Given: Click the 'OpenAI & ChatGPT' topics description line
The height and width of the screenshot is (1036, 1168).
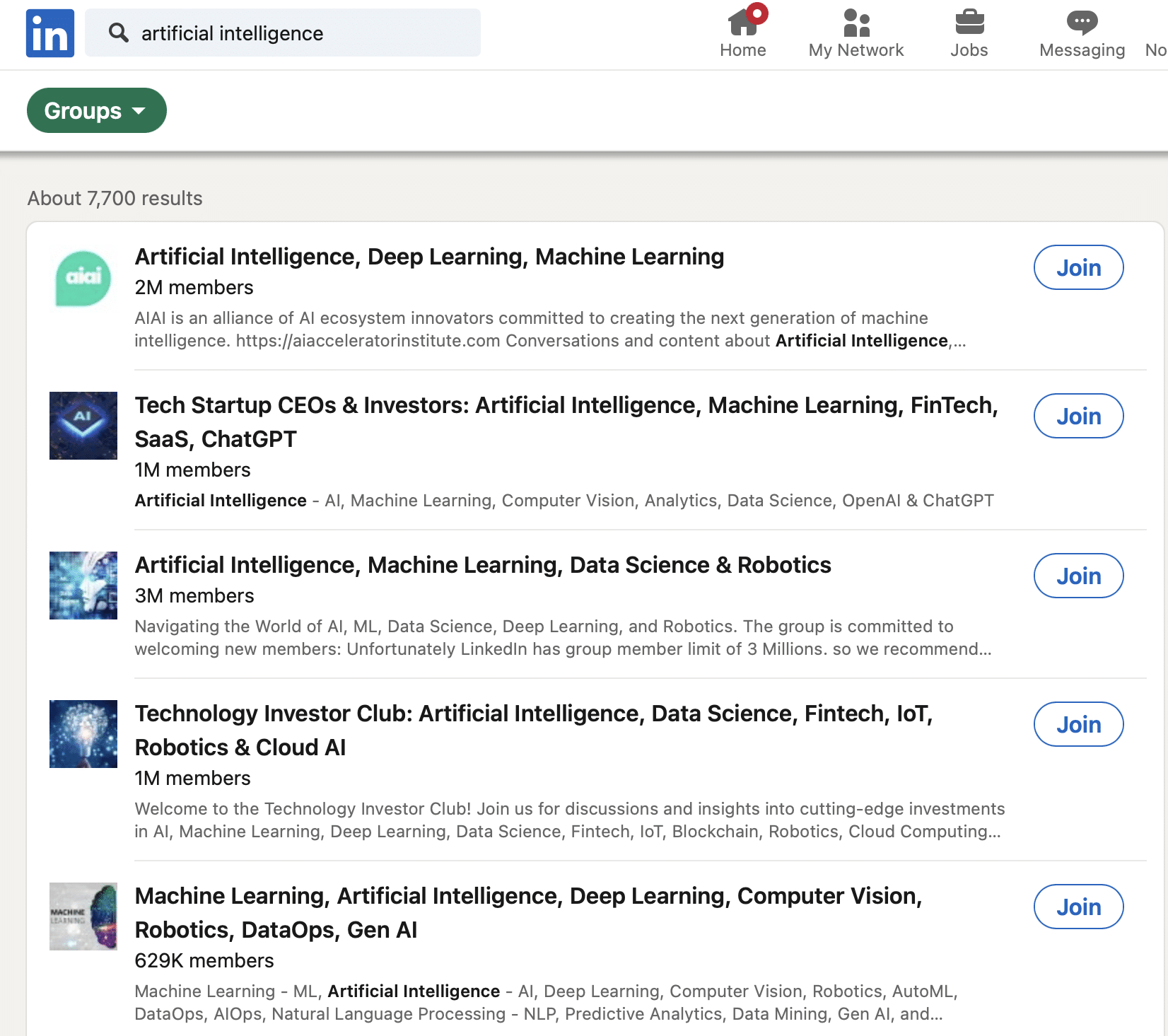Looking at the screenshot, I should coord(564,501).
